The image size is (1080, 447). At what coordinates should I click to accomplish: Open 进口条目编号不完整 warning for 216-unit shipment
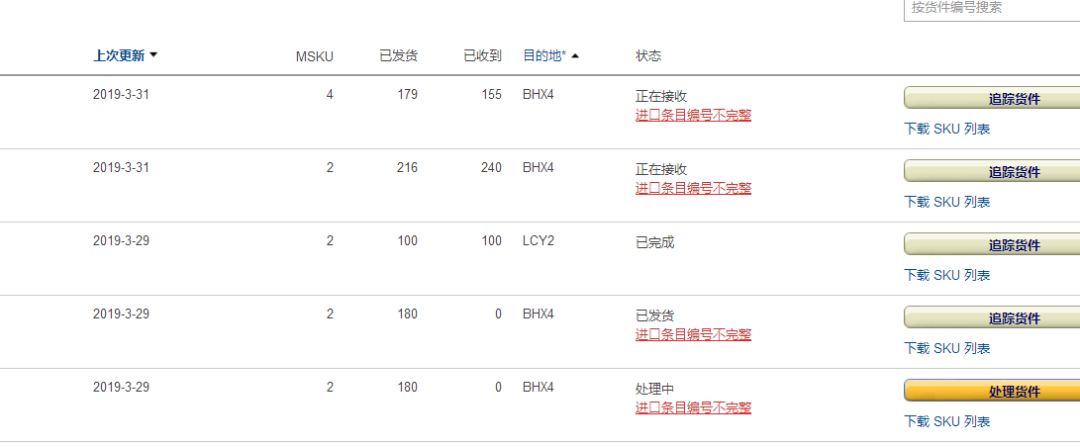coord(693,188)
